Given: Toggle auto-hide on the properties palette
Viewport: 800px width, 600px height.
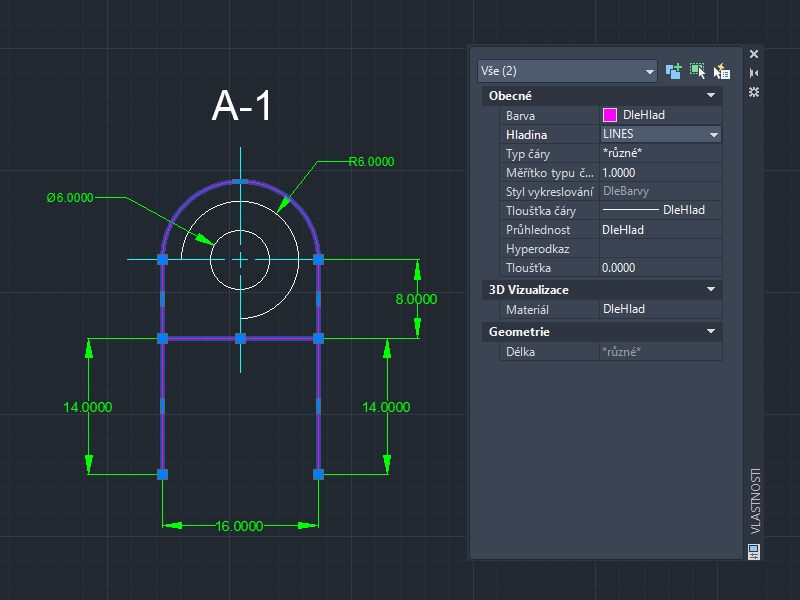Looking at the screenshot, I should click(754, 73).
